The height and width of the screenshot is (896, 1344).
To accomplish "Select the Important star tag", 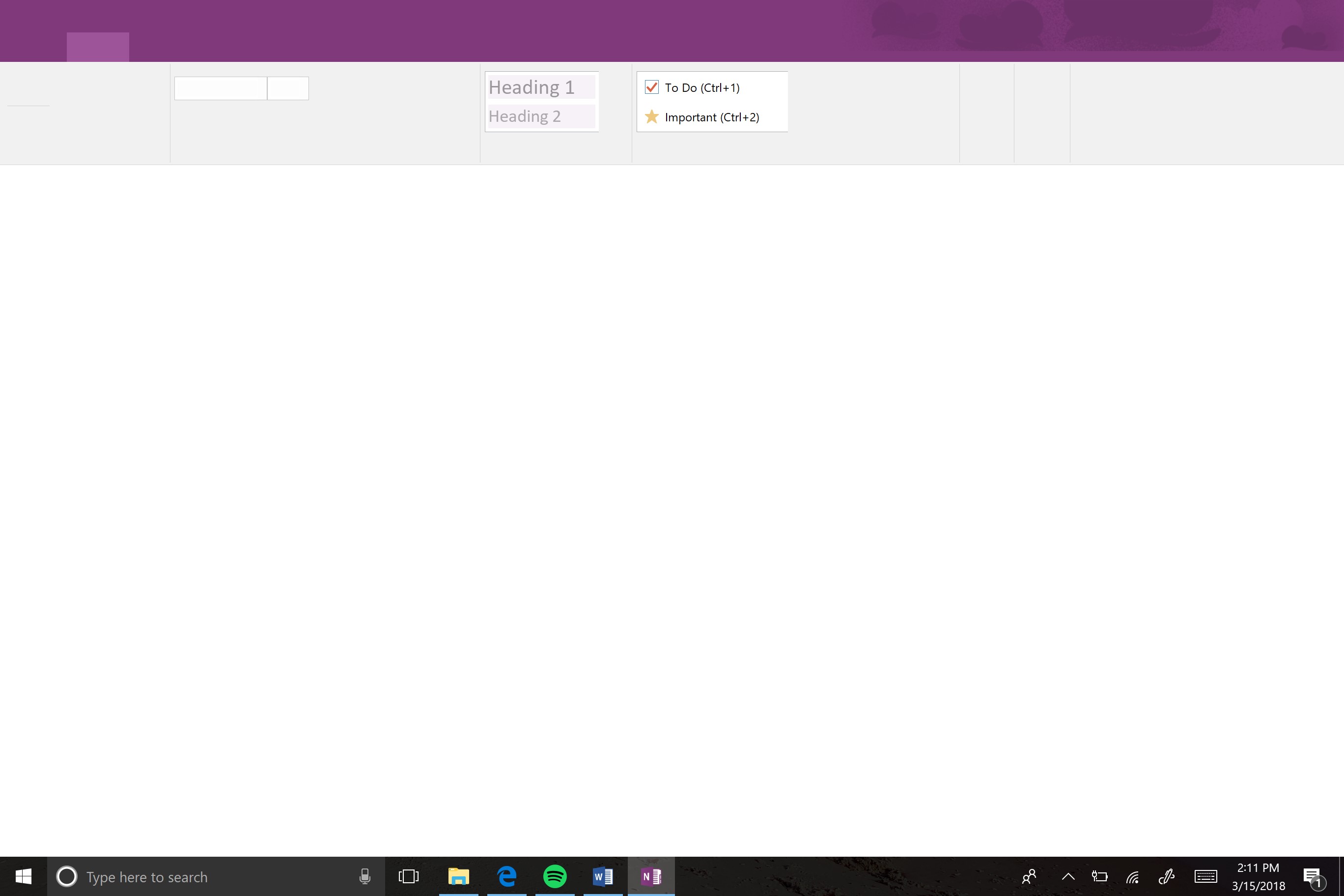I will pyautogui.click(x=651, y=117).
